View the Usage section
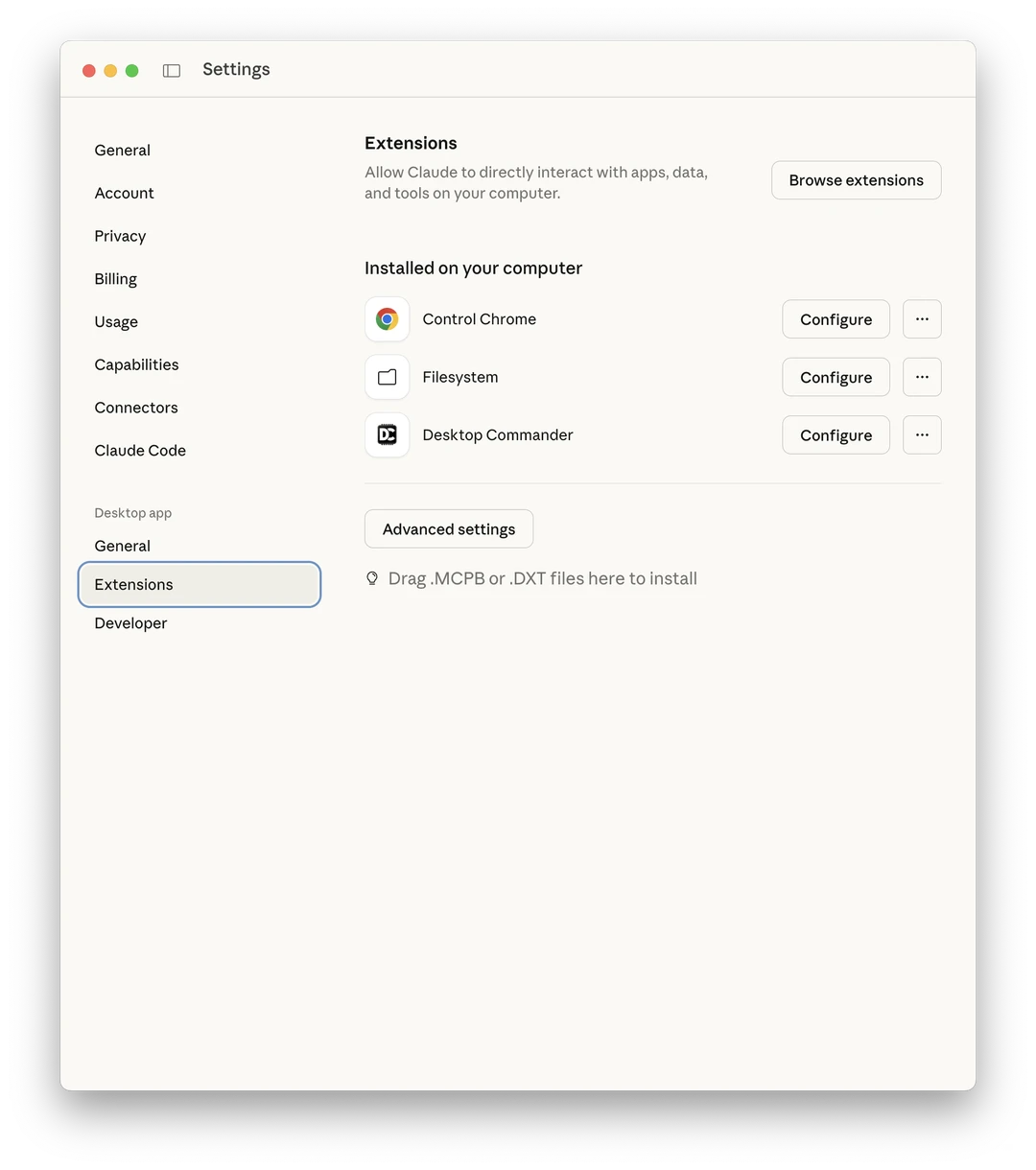 [x=116, y=322]
